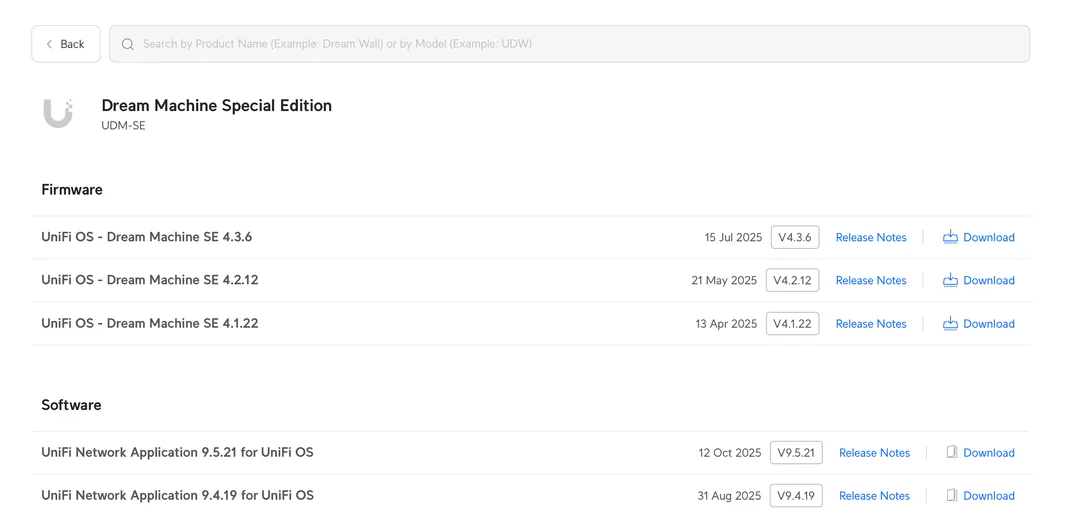Focus the product name search field
1080x516 pixels.
pyautogui.click(x=580, y=44)
